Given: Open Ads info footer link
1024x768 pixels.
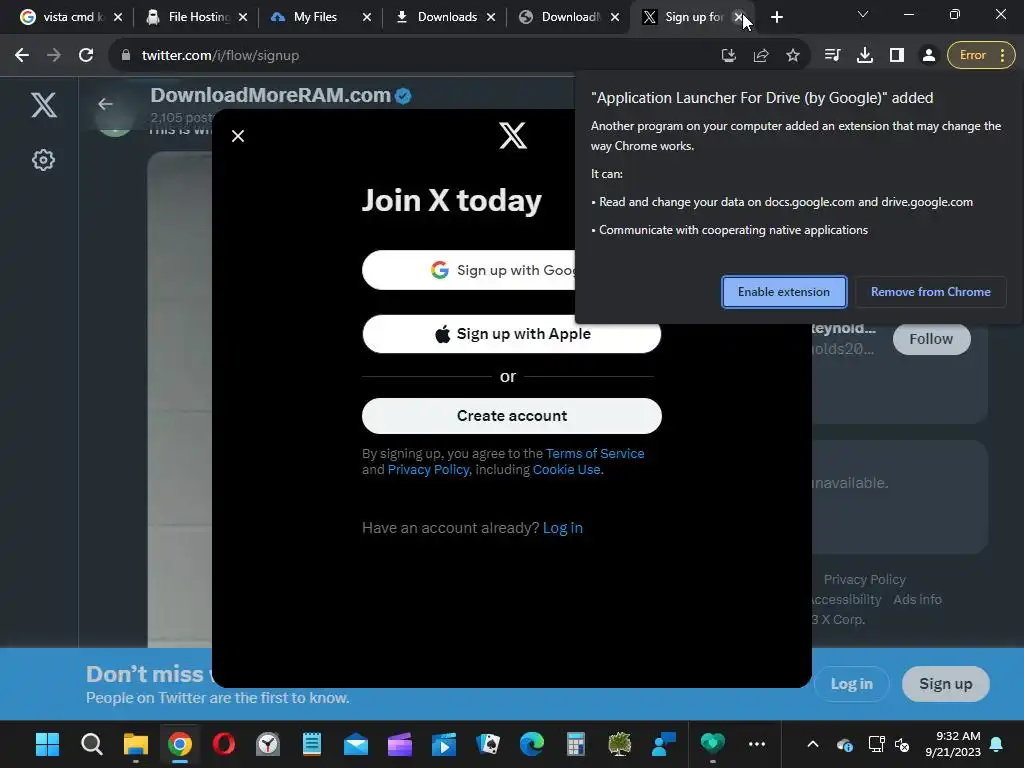Looking at the screenshot, I should 918,600.
